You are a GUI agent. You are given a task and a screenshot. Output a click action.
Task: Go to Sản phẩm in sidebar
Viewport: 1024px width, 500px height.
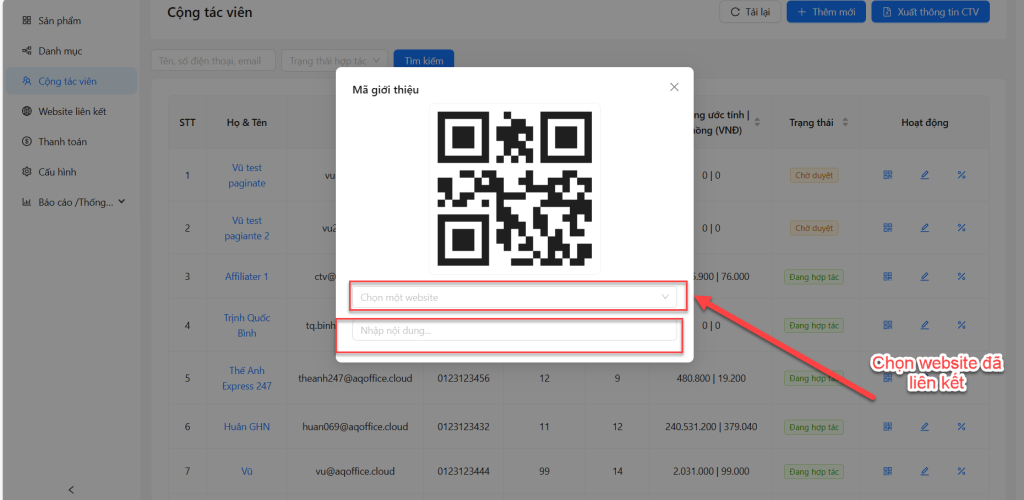pyautogui.click(x=59, y=20)
